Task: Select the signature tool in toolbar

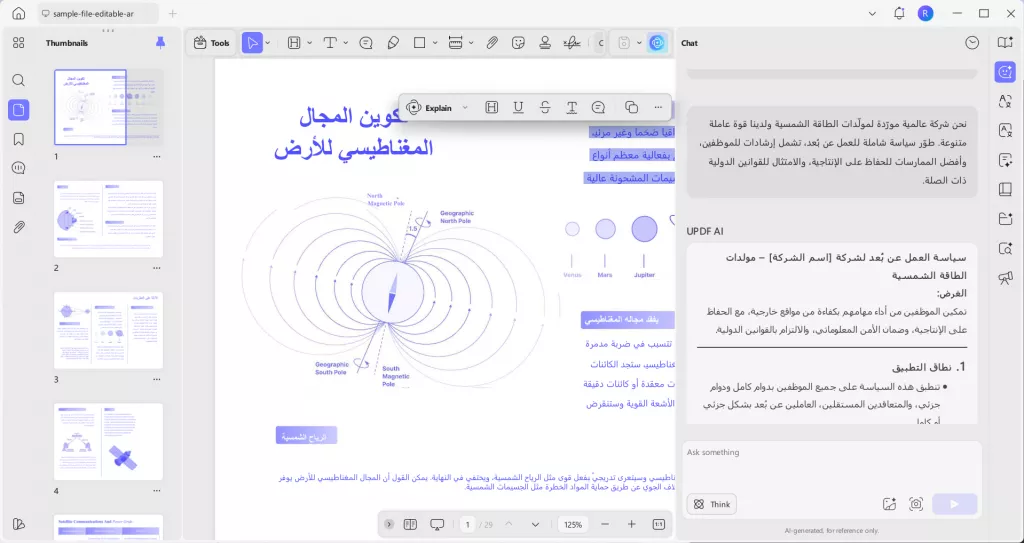Action: 572,43
